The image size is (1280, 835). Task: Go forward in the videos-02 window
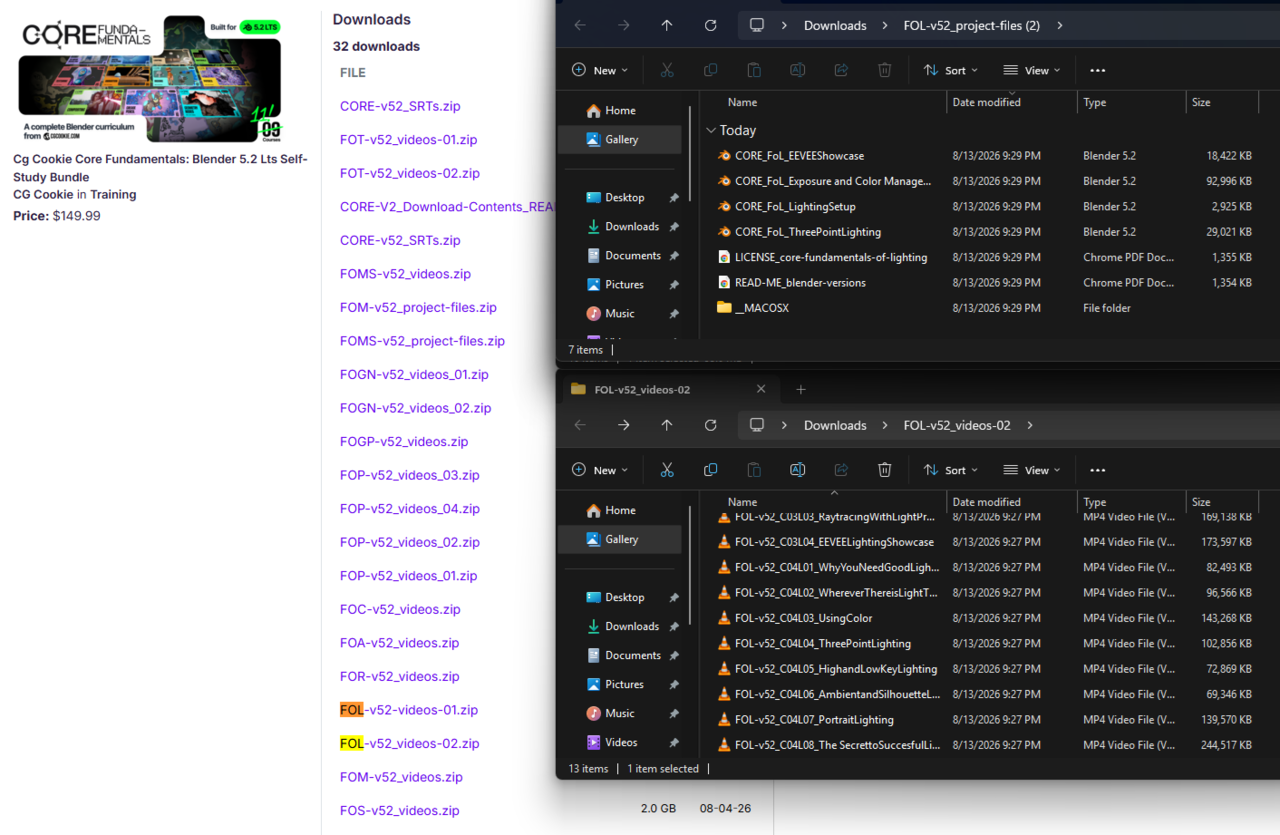pos(623,425)
